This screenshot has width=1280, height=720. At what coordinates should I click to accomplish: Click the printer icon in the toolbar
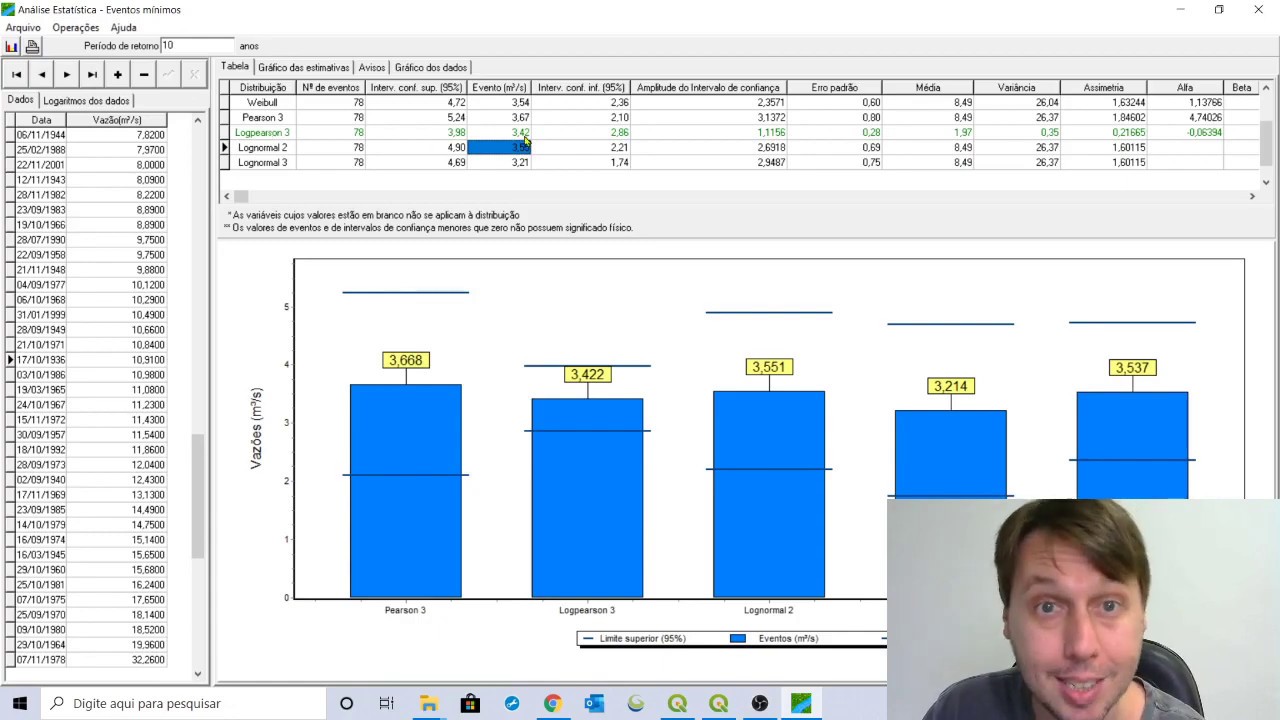tap(32, 46)
